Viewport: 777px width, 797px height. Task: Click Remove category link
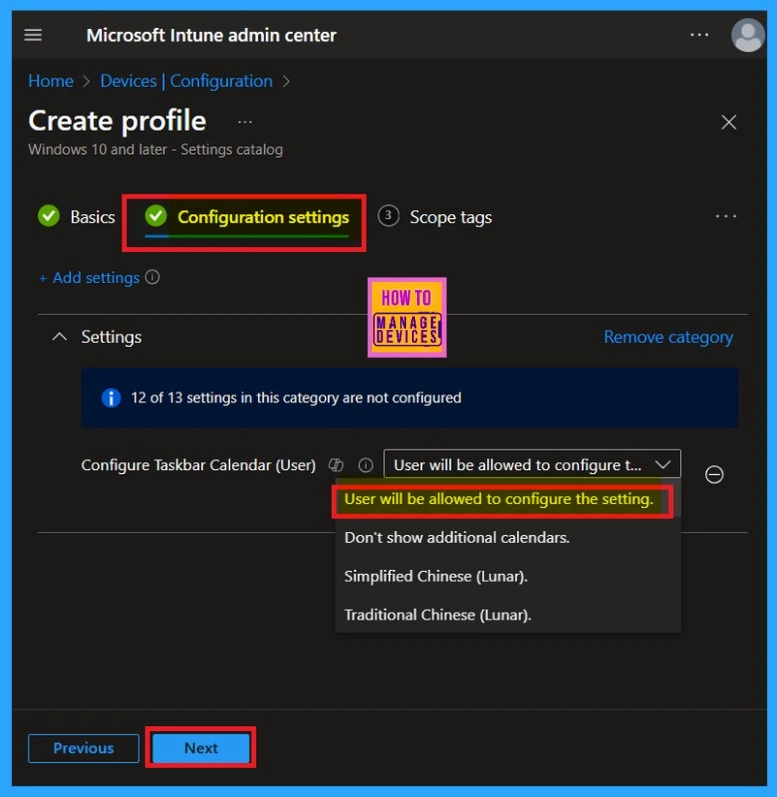click(668, 336)
